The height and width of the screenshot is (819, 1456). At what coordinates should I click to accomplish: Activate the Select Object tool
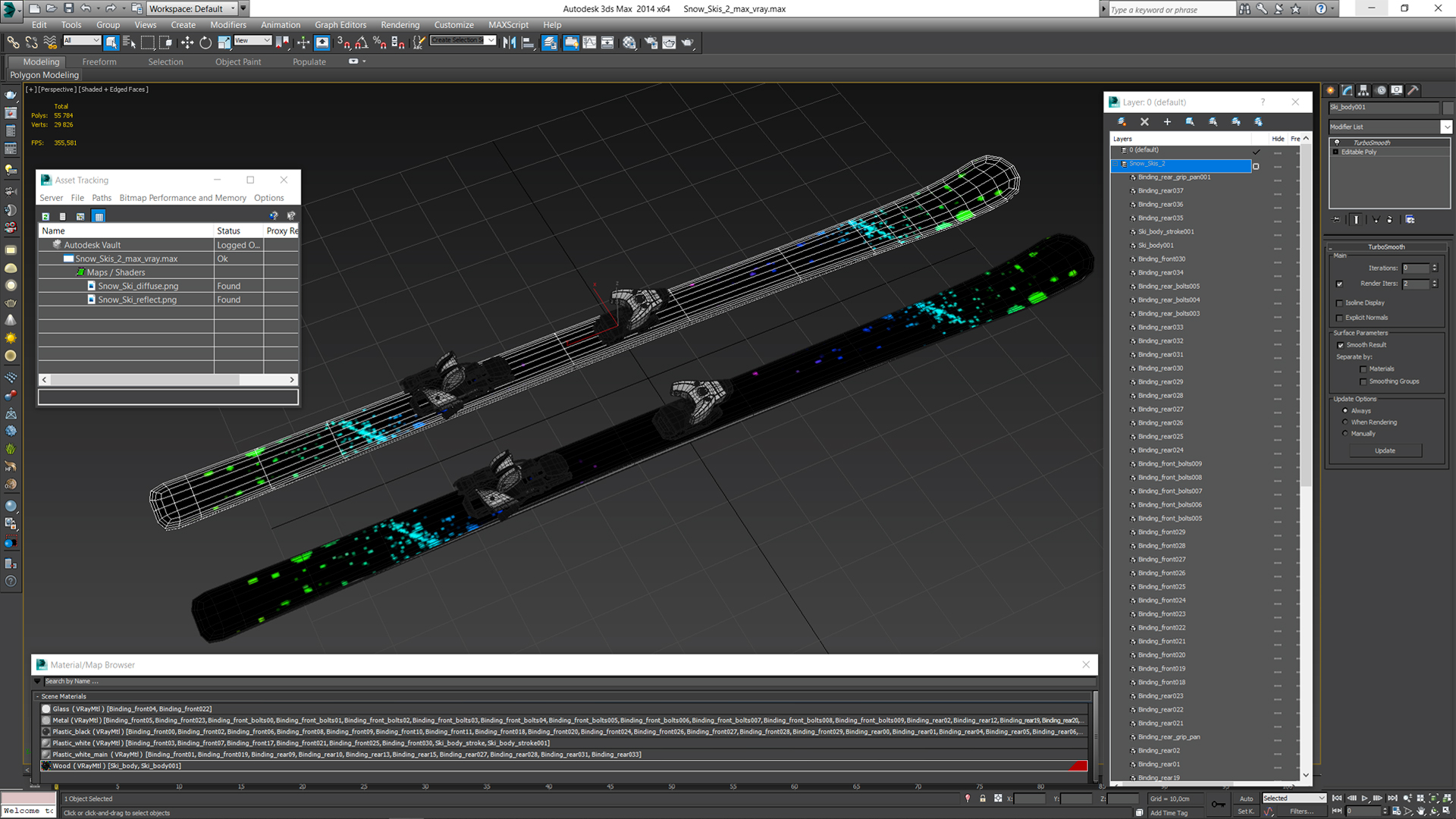pos(111,42)
